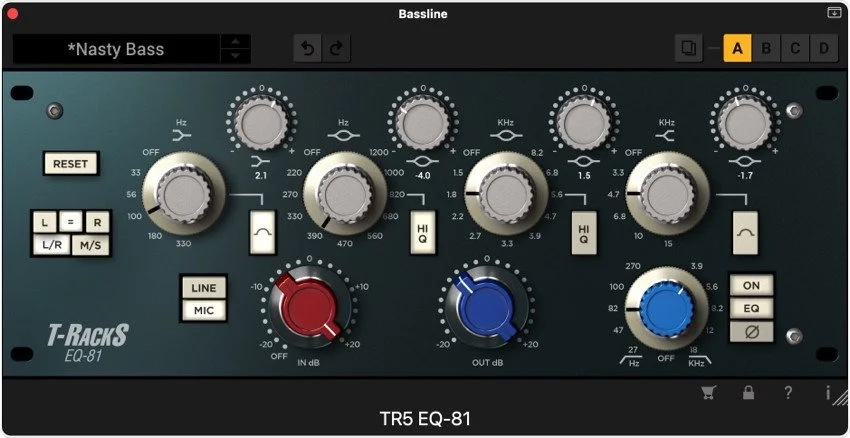Click the blue OUT dB knob
Viewport: 850px width, 438px height.
pos(486,309)
